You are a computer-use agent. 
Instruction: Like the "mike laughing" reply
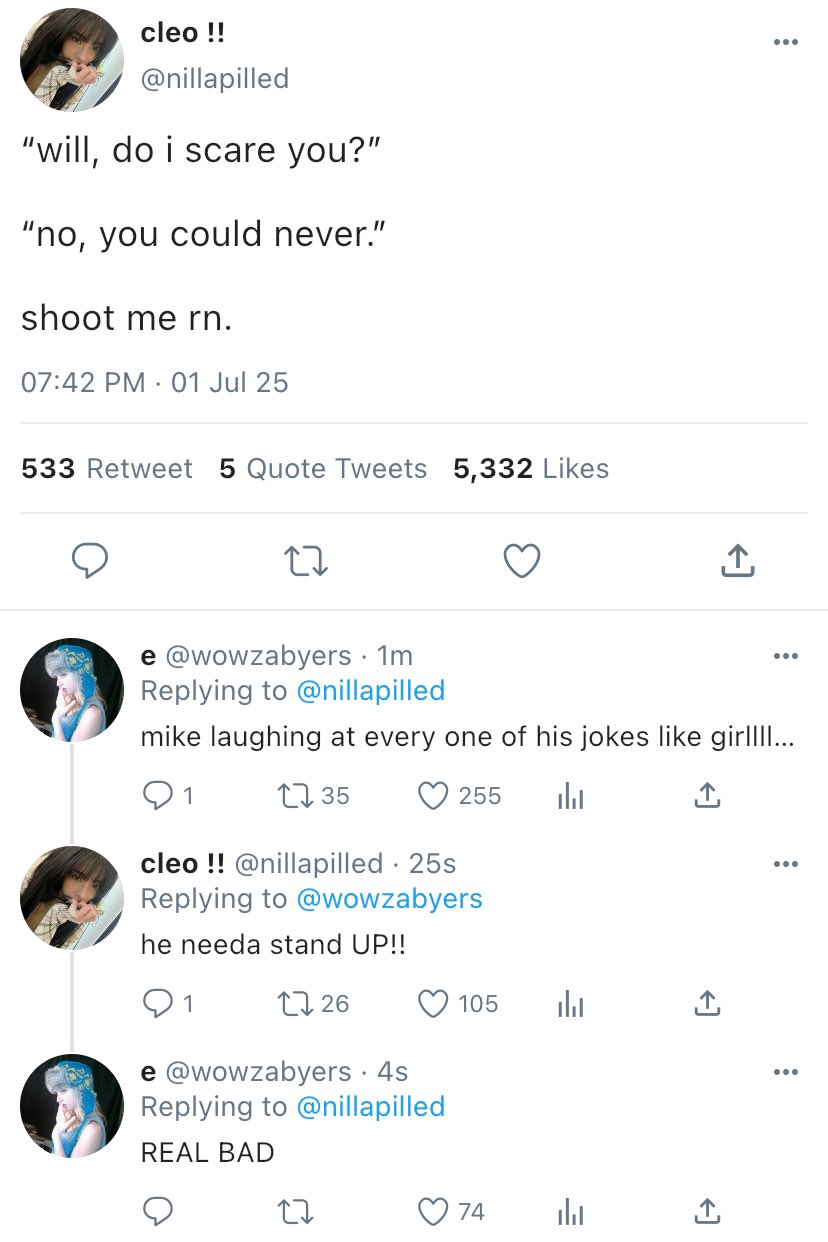(434, 796)
